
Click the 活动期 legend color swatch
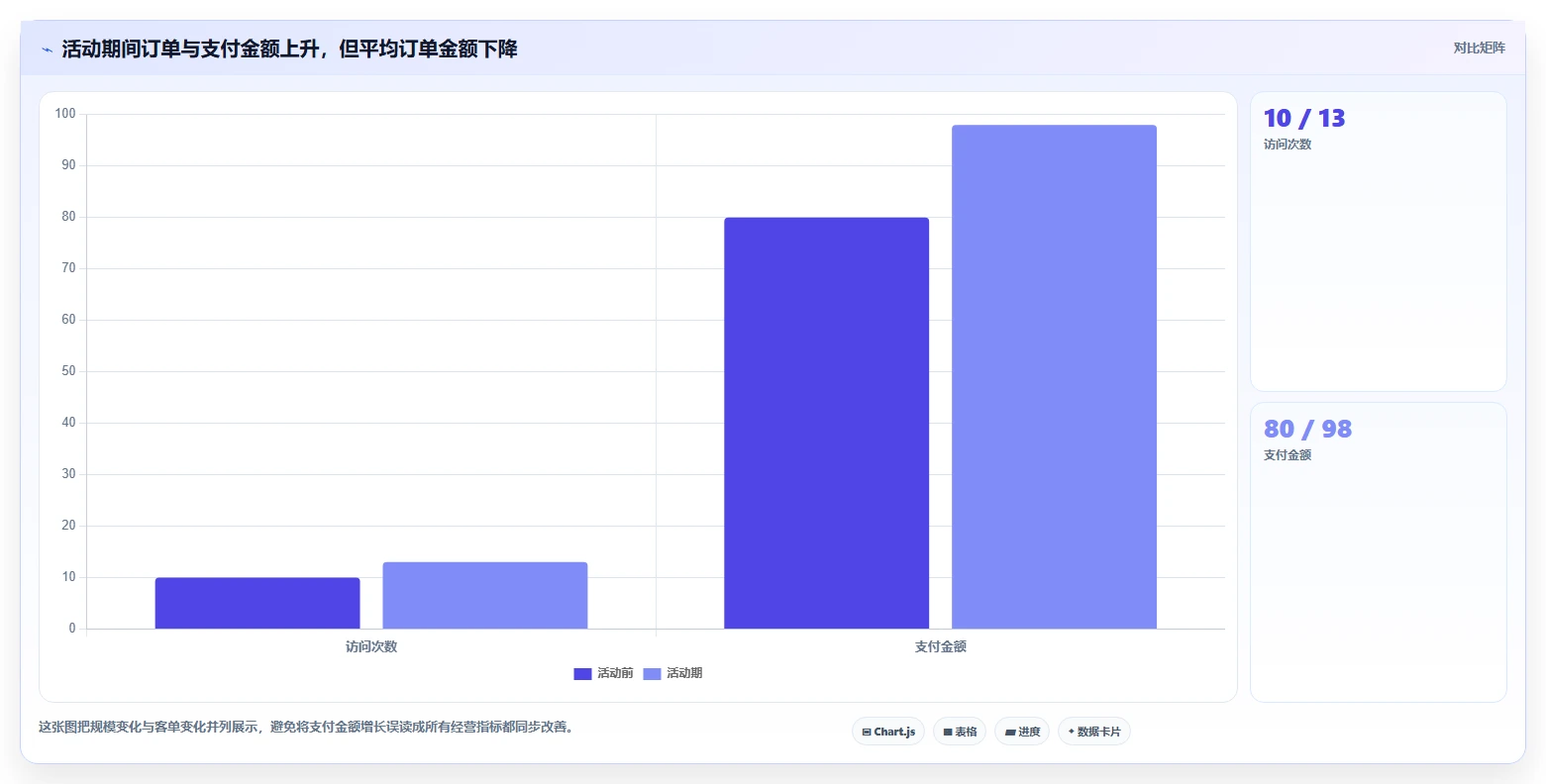[x=652, y=674]
